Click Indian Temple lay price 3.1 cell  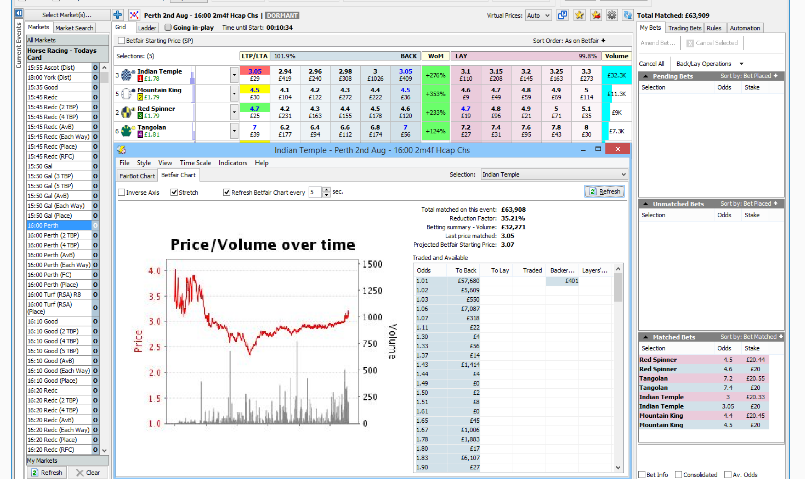pyautogui.click(x=466, y=75)
